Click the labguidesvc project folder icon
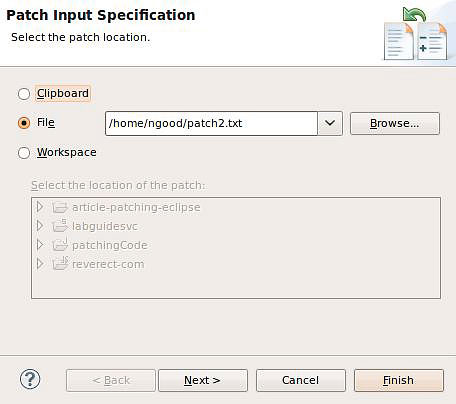The image size is (456, 404). coord(60,226)
